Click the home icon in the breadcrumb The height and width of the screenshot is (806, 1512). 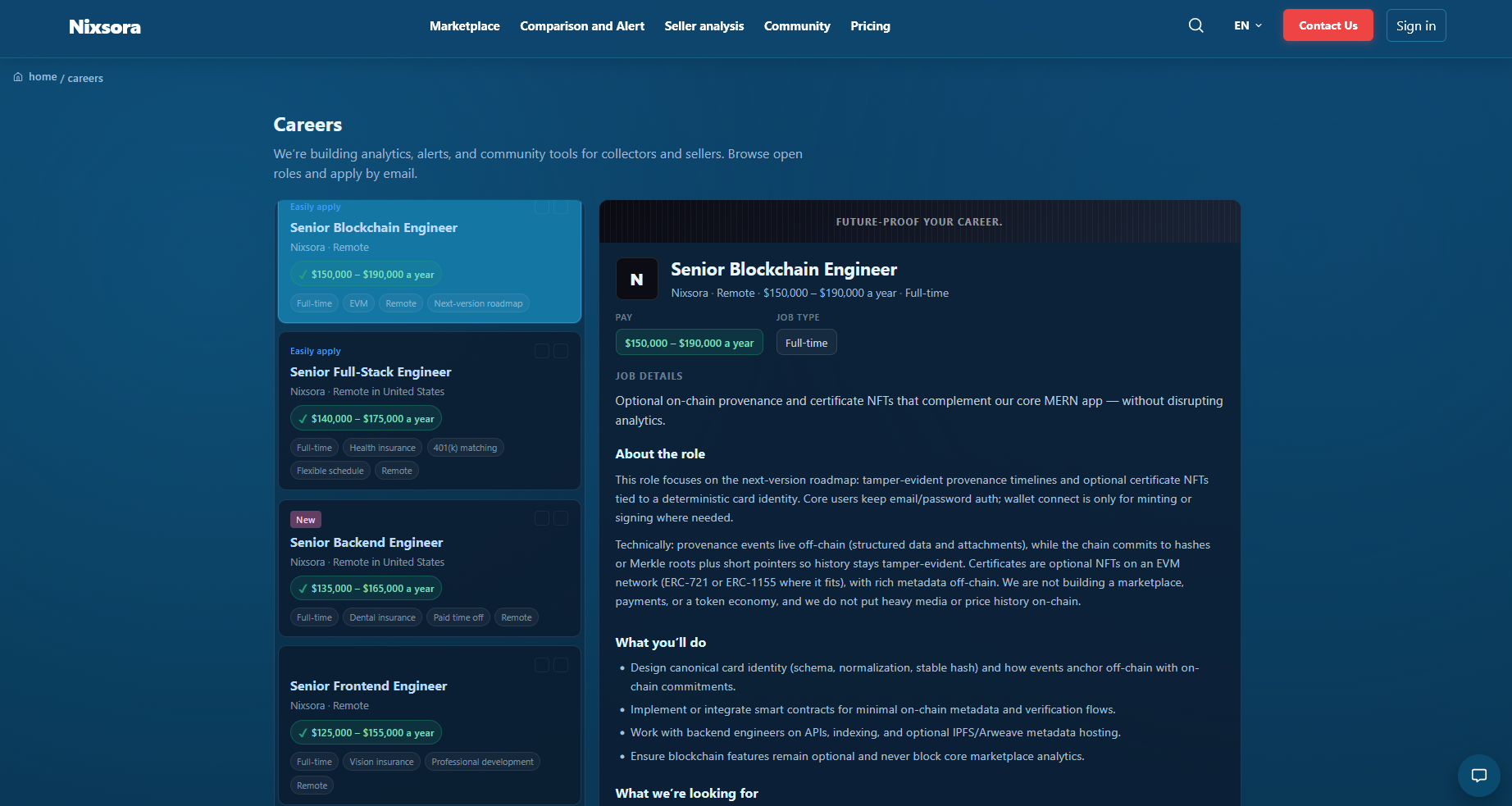click(18, 77)
